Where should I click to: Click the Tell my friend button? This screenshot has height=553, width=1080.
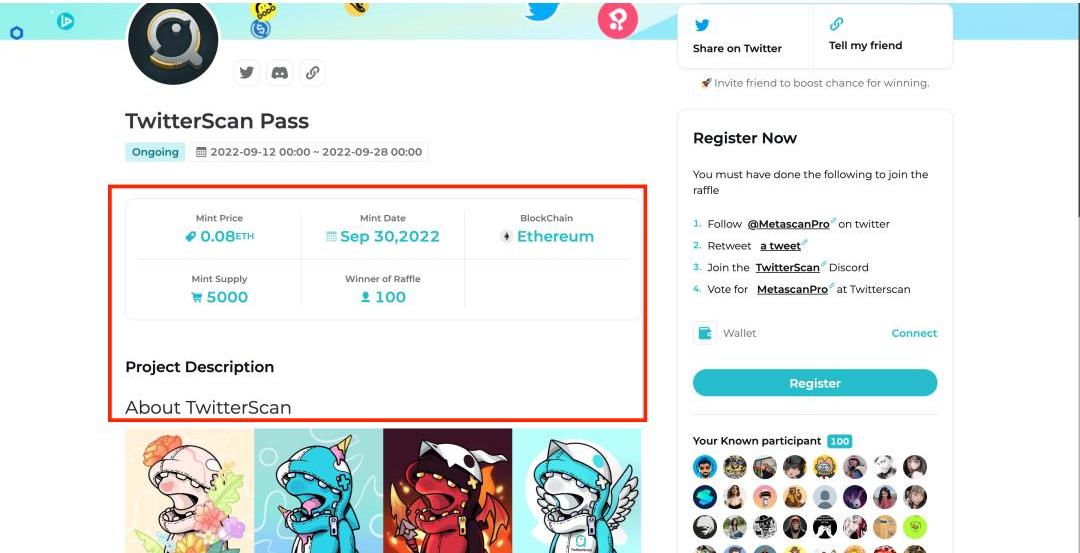coord(883,36)
